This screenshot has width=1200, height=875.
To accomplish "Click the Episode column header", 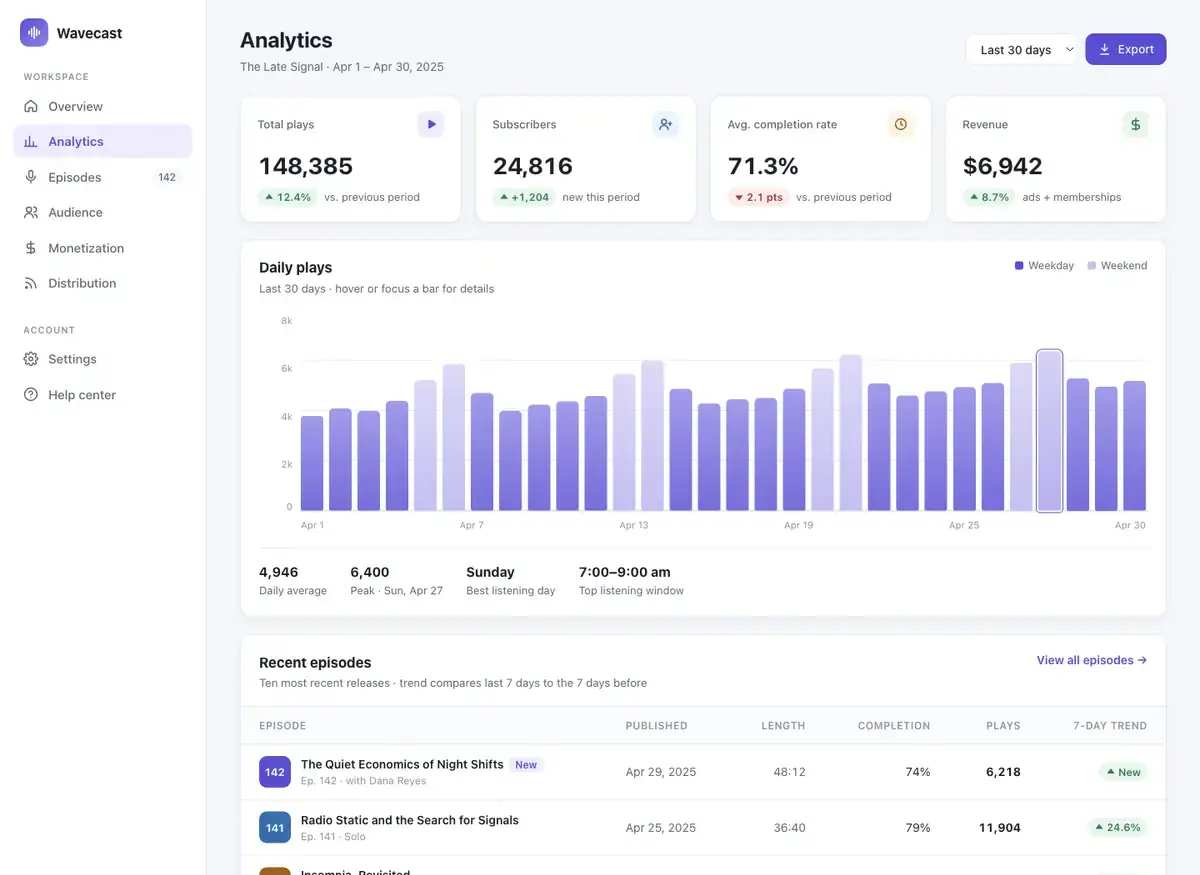I will tap(283, 726).
